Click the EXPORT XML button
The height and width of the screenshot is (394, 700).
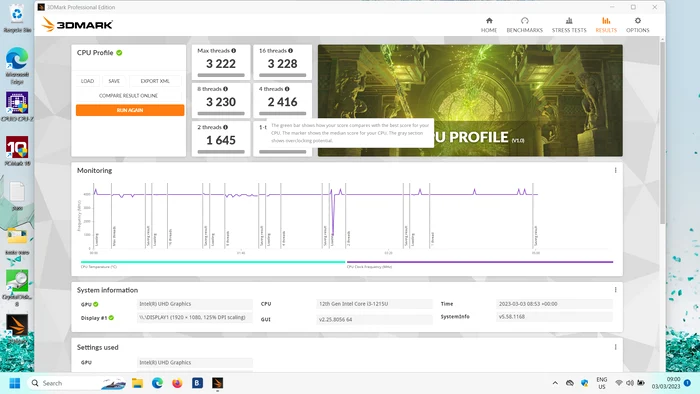pyautogui.click(x=155, y=81)
